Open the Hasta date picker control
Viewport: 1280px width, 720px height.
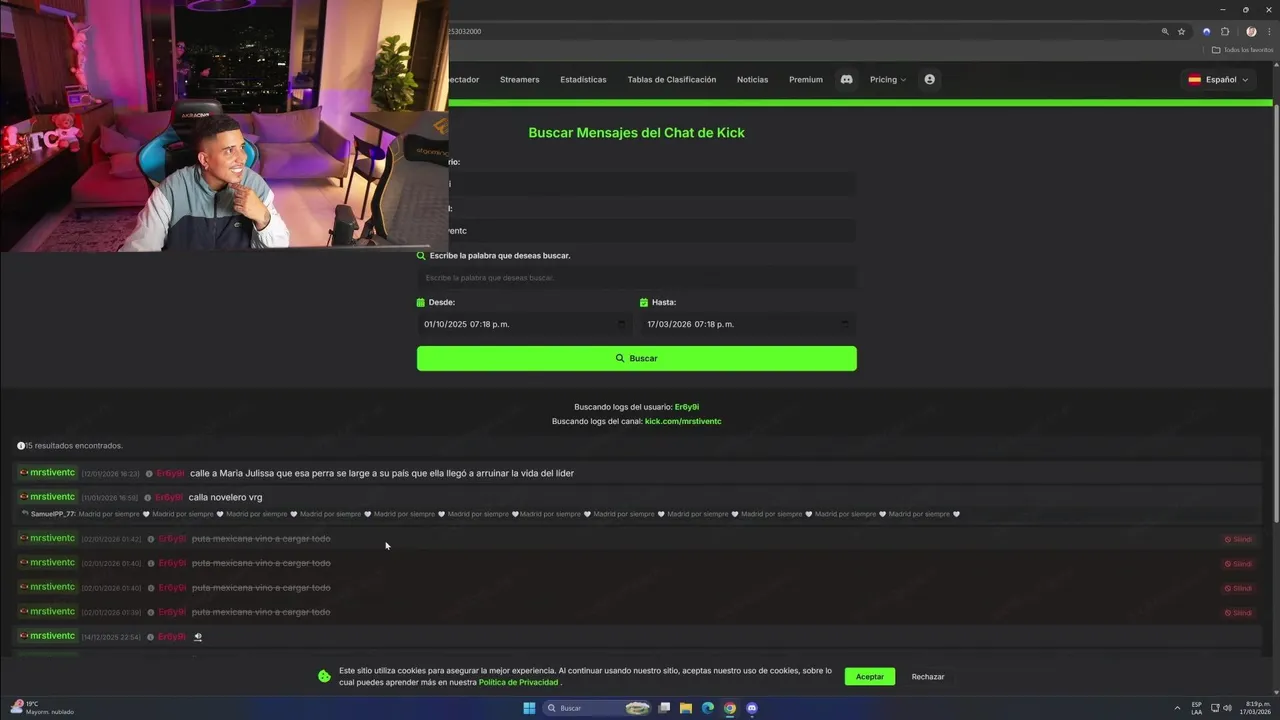click(844, 324)
